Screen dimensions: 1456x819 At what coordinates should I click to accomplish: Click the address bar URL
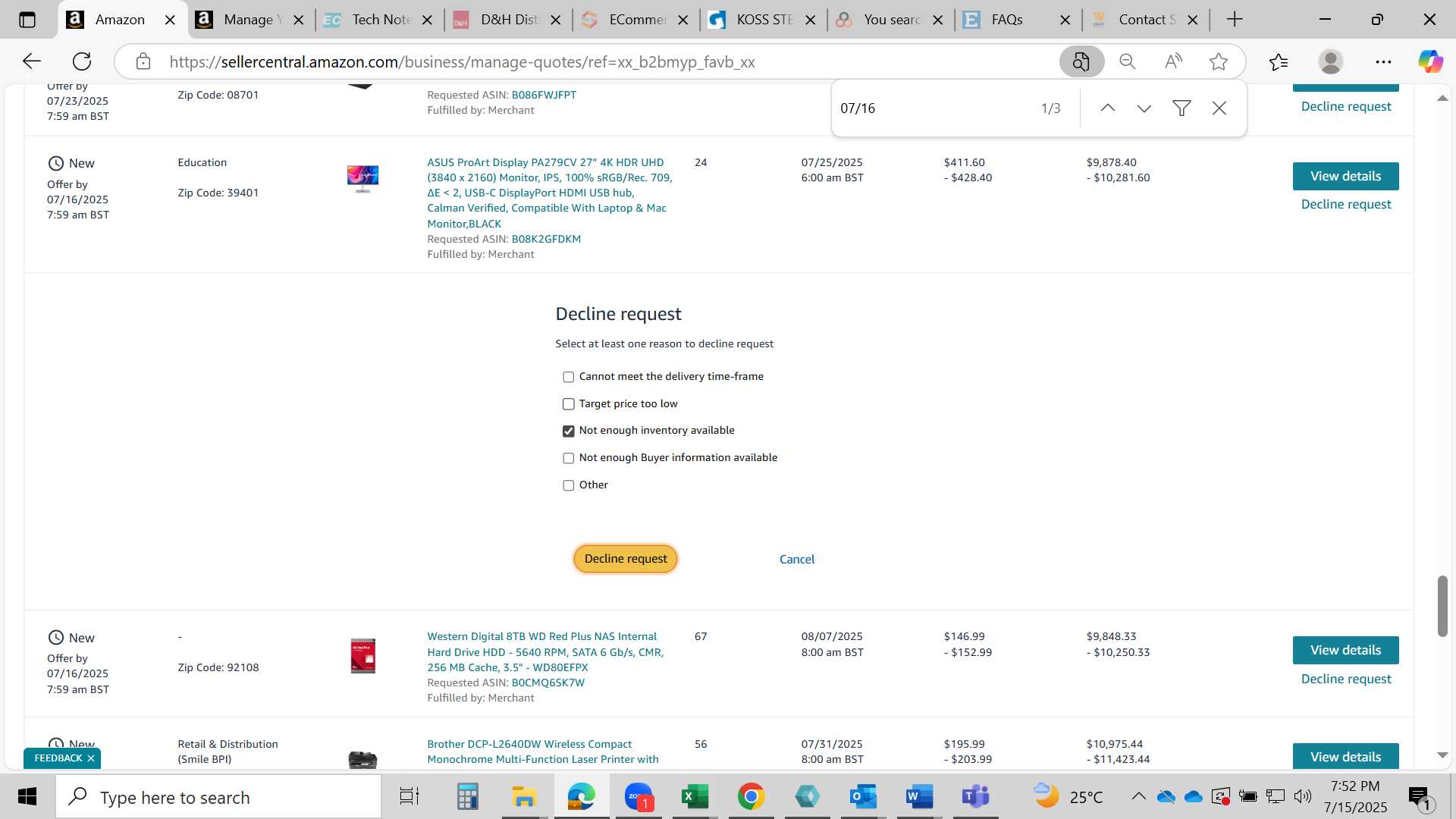click(462, 62)
